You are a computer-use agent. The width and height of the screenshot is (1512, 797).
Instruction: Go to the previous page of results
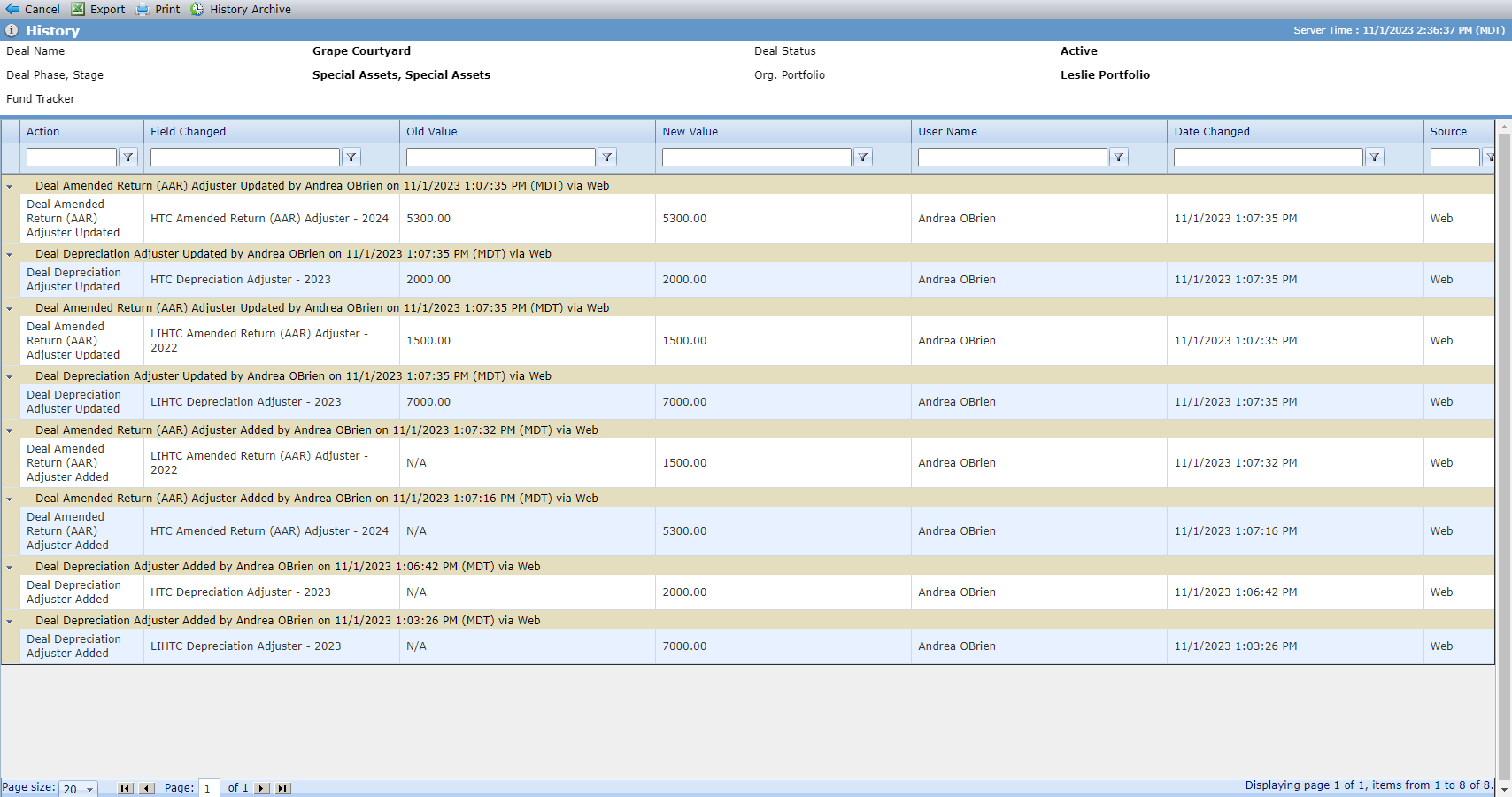coord(147,788)
